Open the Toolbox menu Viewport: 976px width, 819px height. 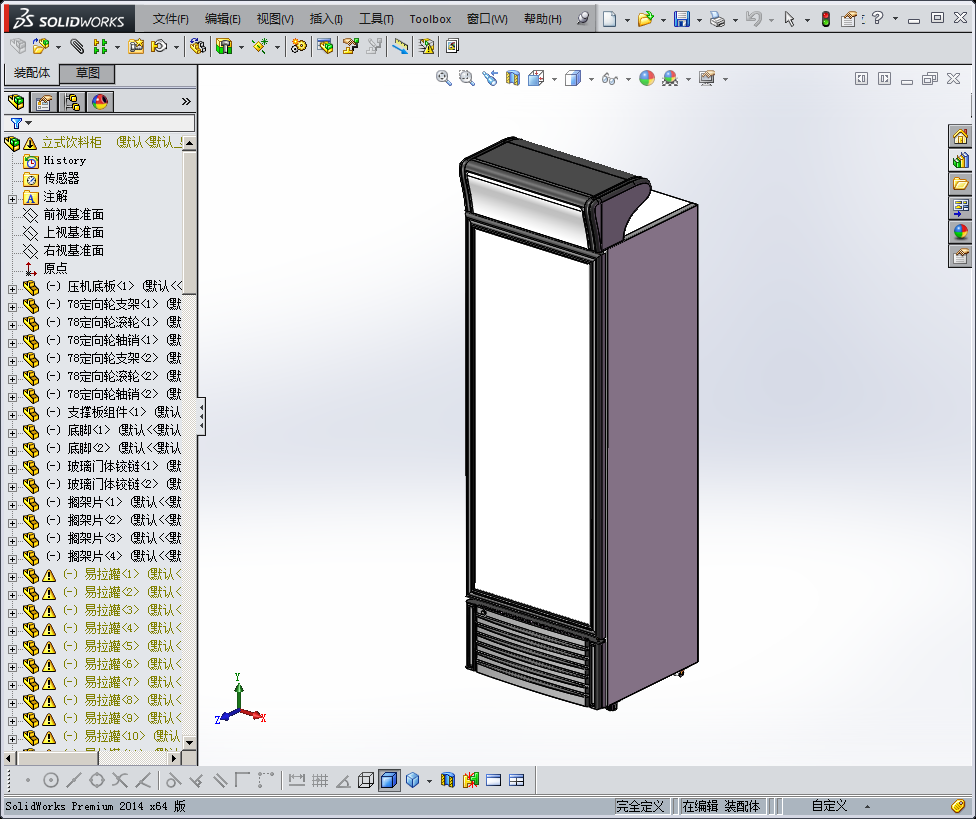pyautogui.click(x=430, y=19)
